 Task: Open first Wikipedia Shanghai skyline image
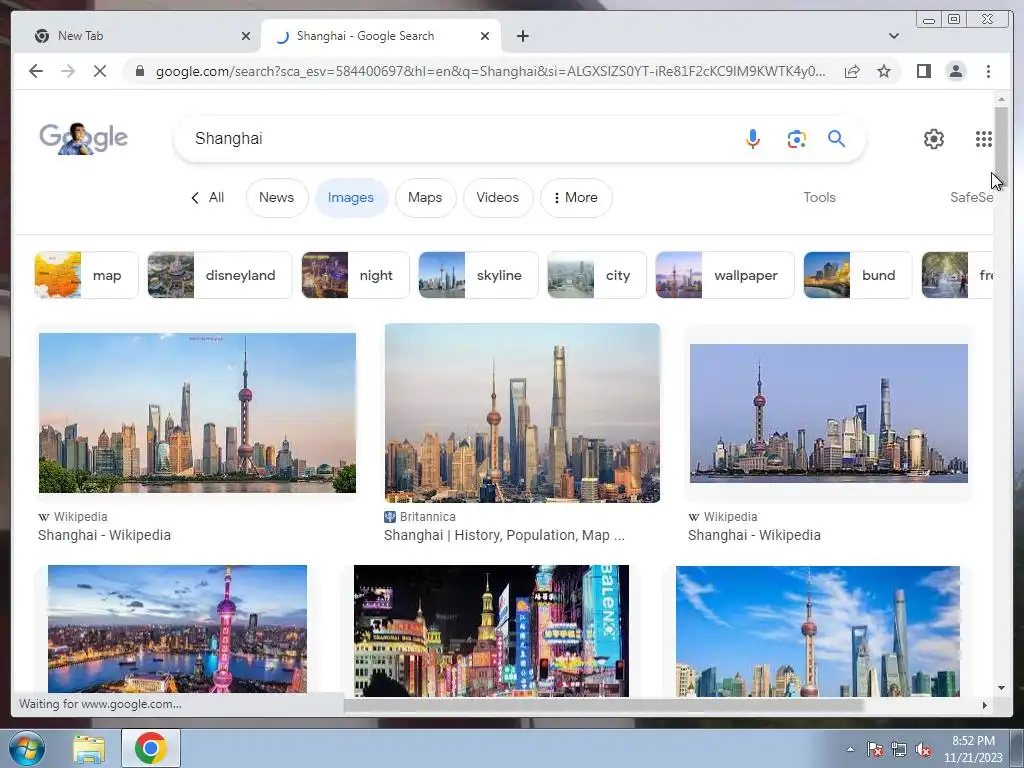coord(197,413)
